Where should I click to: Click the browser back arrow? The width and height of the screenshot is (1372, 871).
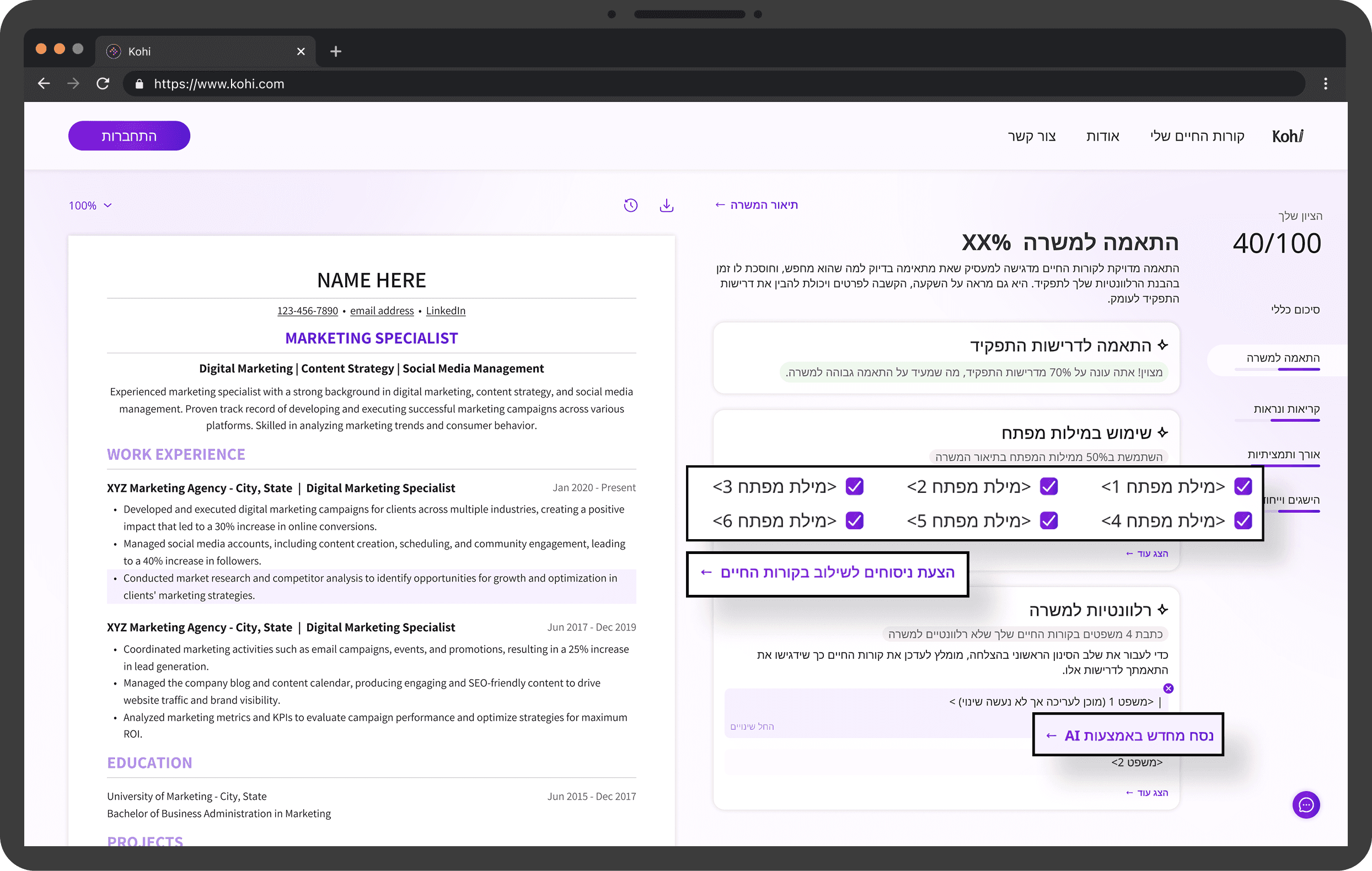click(44, 84)
